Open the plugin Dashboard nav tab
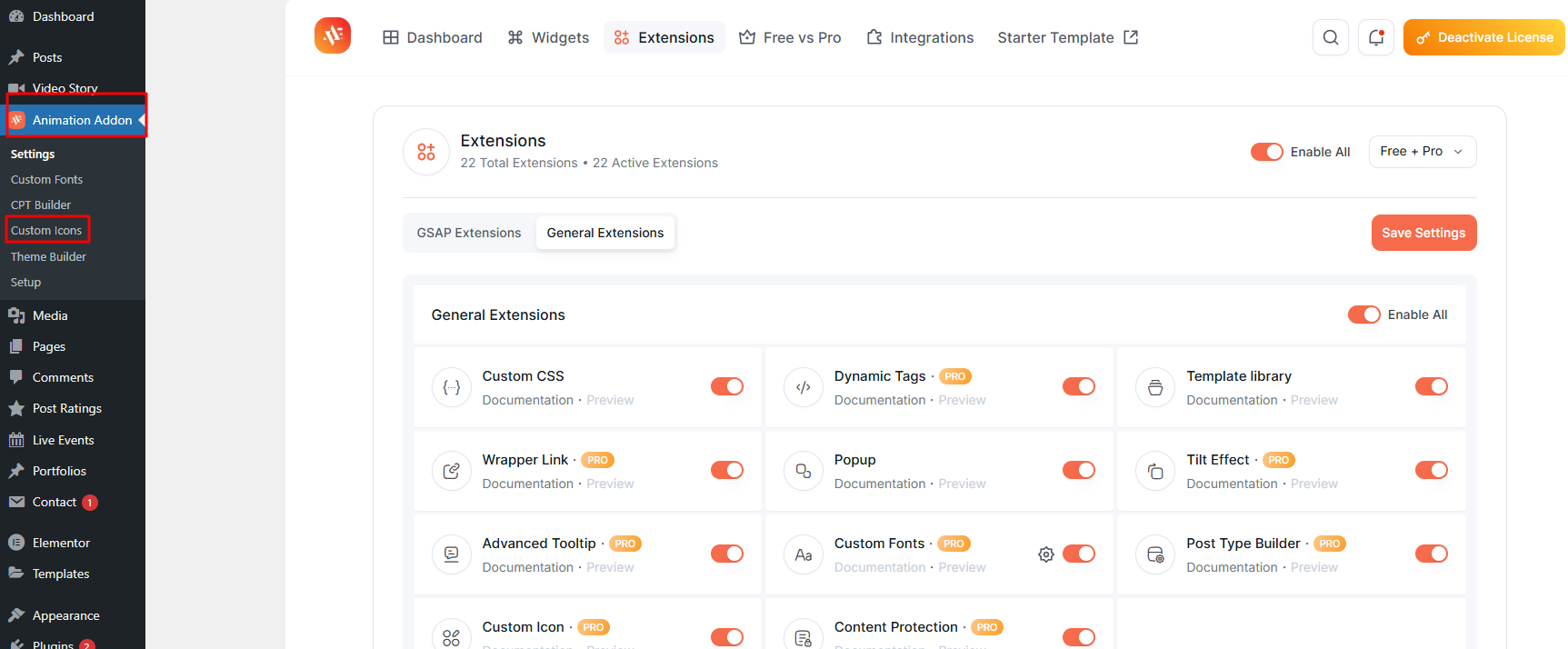Viewport: 1568px width, 649px height. [x=433, y=37]
